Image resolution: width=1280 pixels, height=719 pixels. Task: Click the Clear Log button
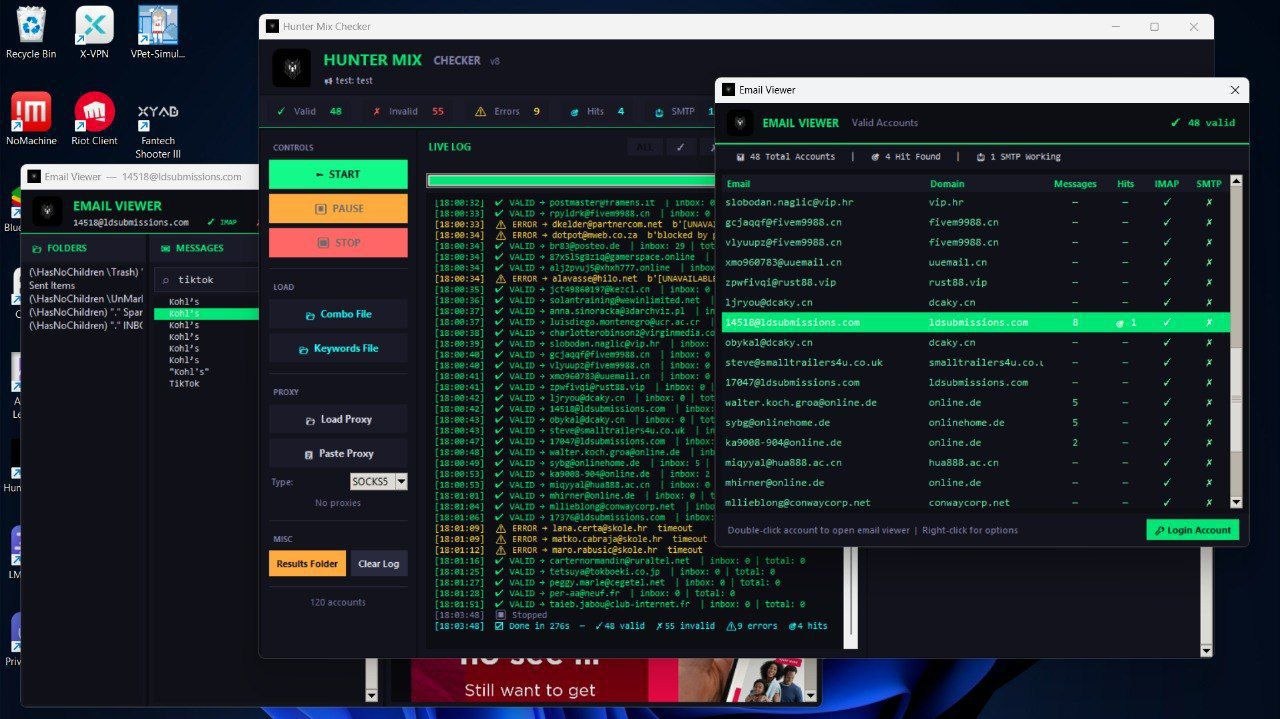pos(379,563)
